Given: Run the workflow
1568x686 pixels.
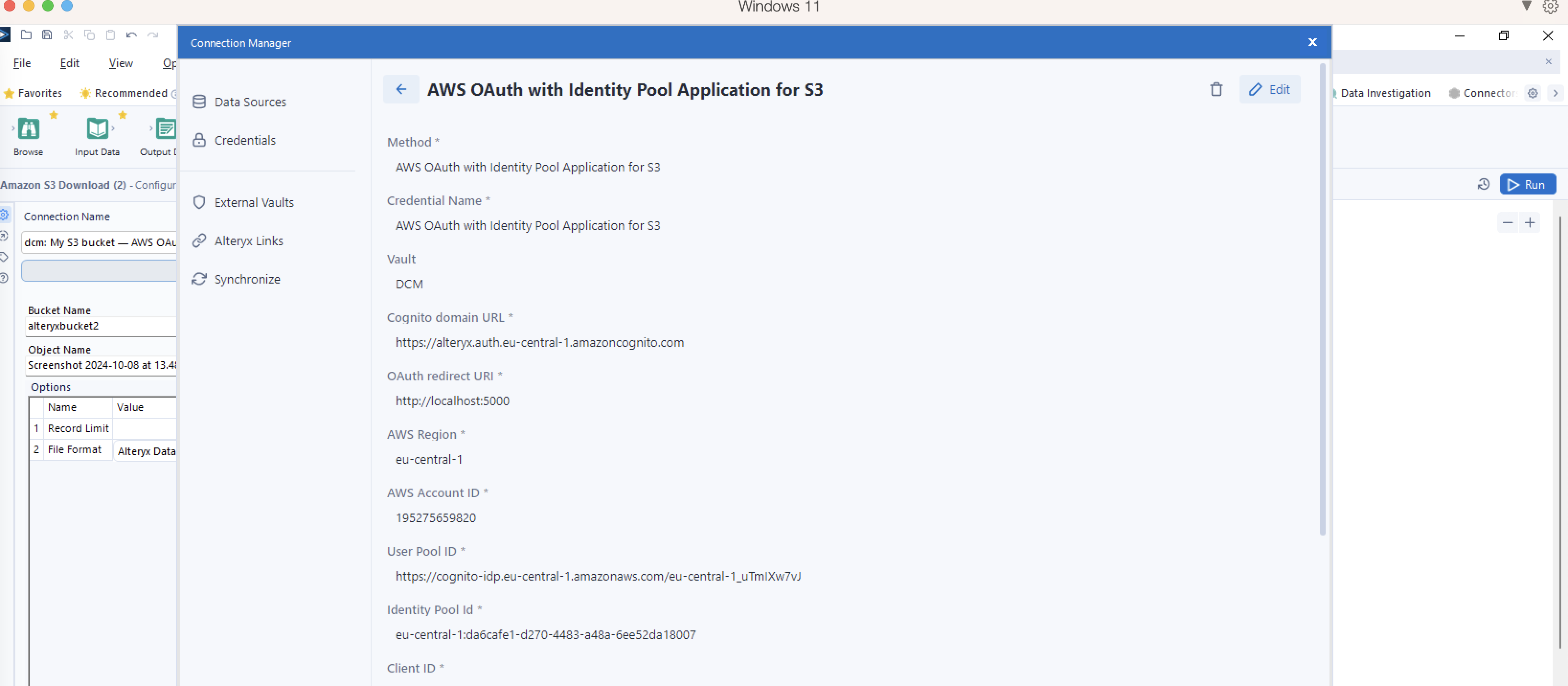Looking at the screenshot, I should coord(1528,184).
